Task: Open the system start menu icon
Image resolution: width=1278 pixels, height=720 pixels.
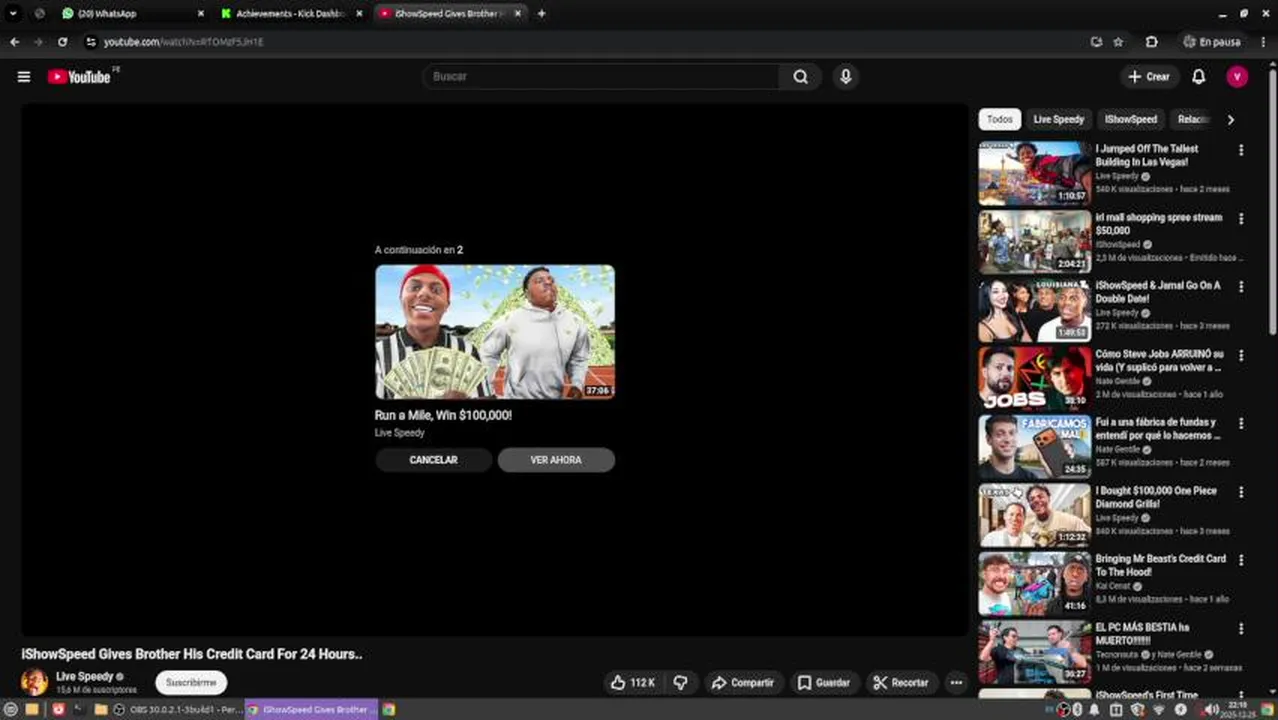Action: [11, 709]
